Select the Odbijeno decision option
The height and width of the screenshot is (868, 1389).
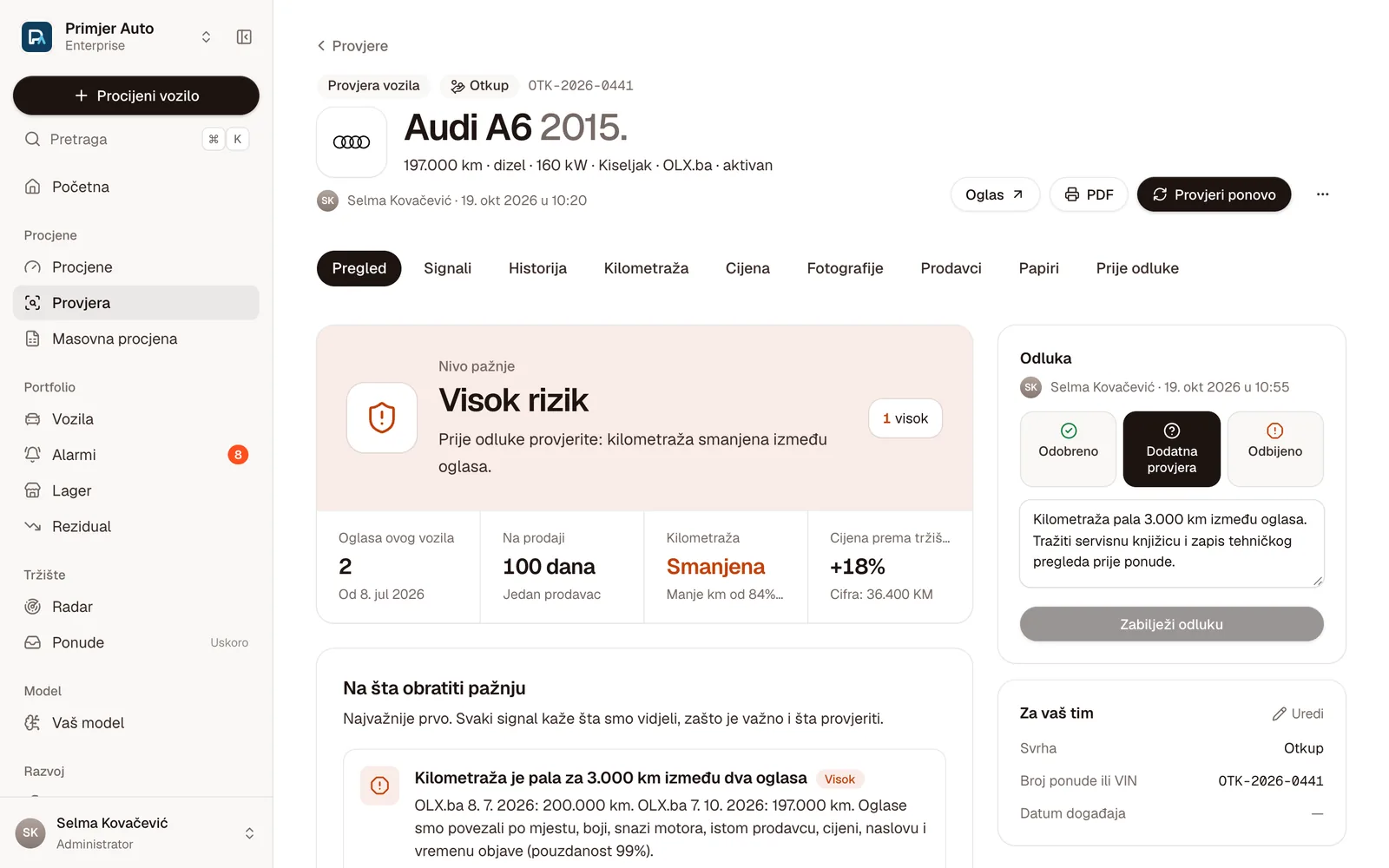pos(1275,449)
